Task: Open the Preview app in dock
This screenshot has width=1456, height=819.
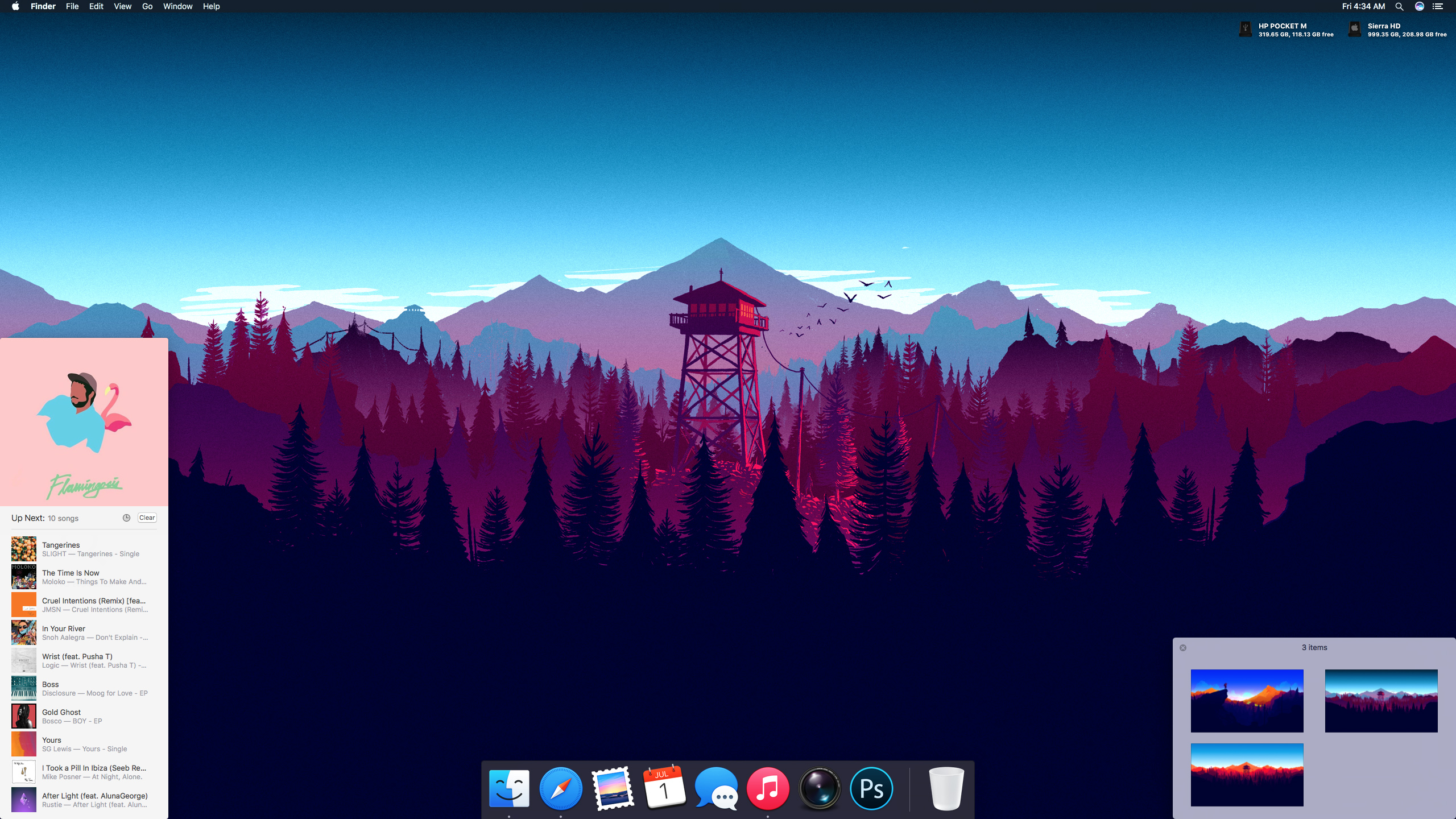Action: (613, 788)
